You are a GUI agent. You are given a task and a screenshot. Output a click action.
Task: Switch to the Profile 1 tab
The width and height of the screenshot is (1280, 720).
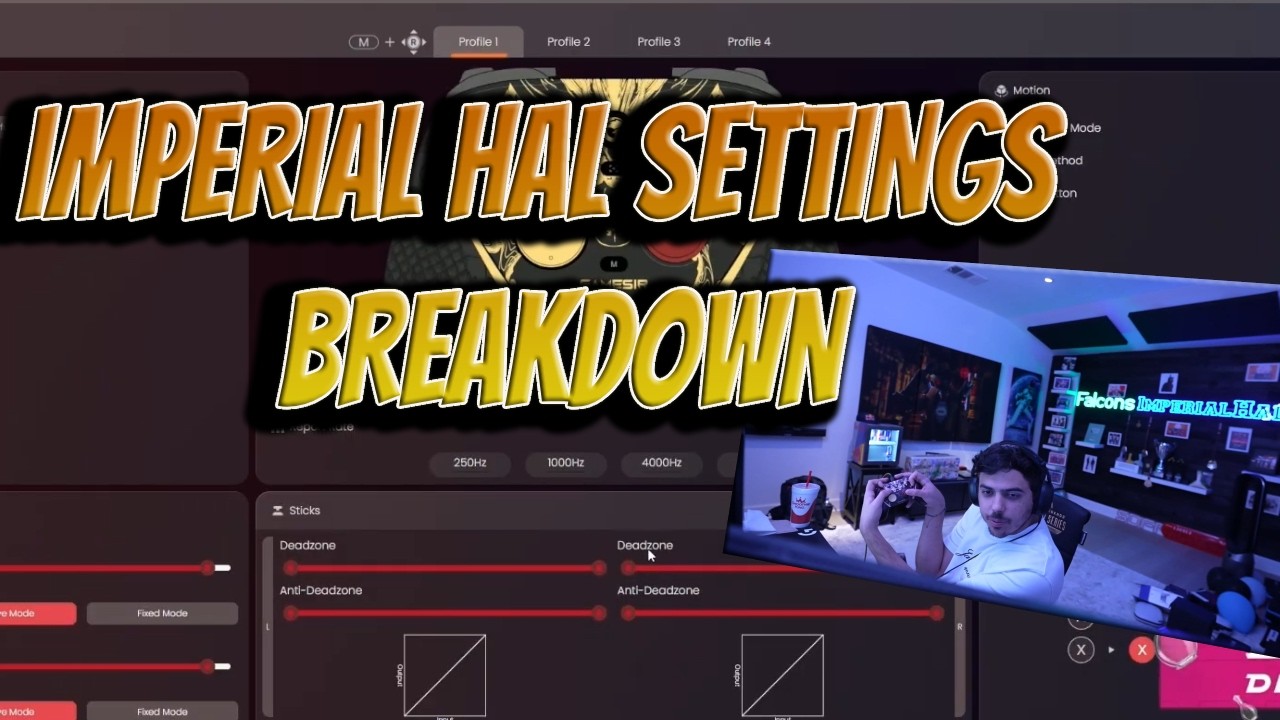click(x=478, y=42)
